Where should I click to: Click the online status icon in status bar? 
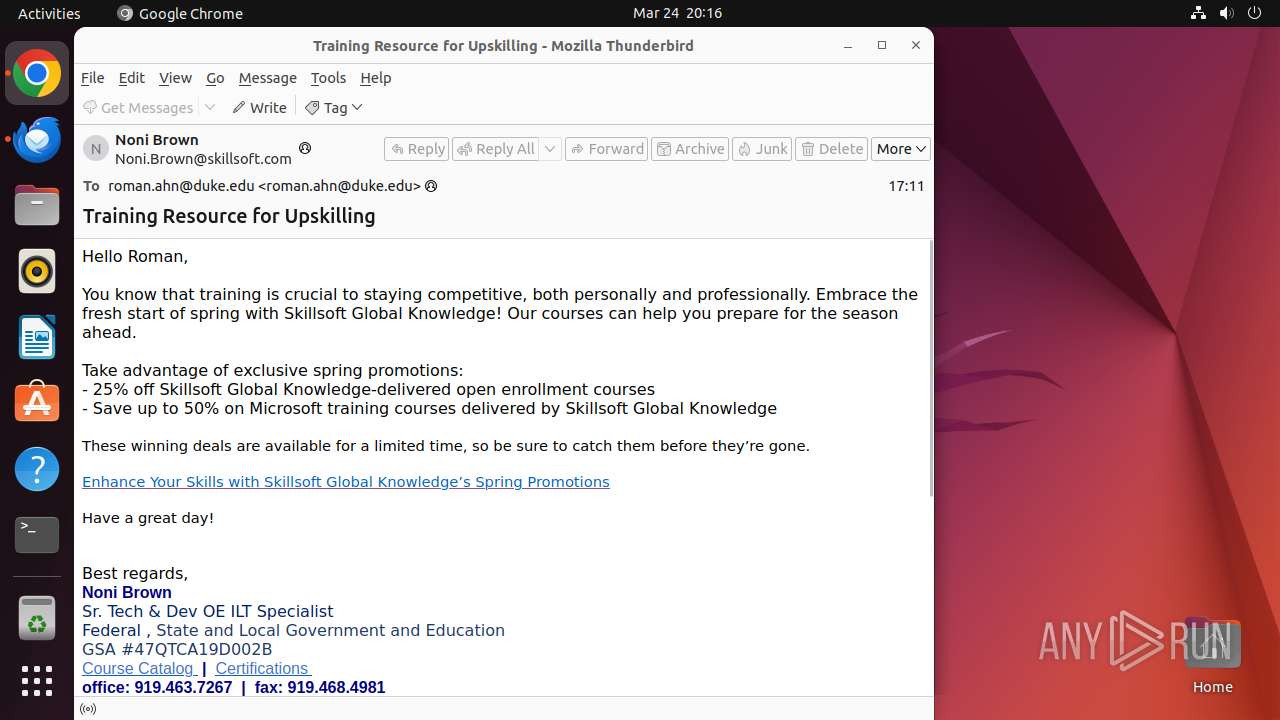coord(88,709)
